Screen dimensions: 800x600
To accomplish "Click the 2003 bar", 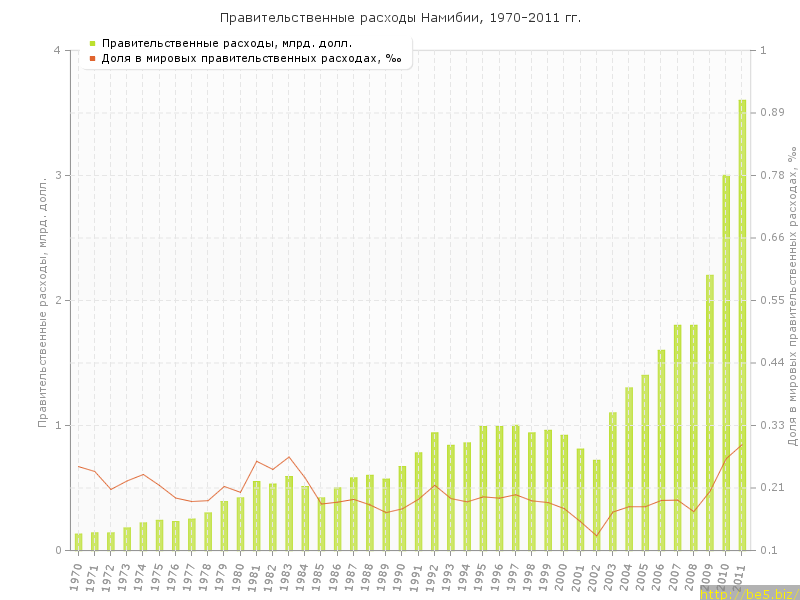I will coord(613,481).
